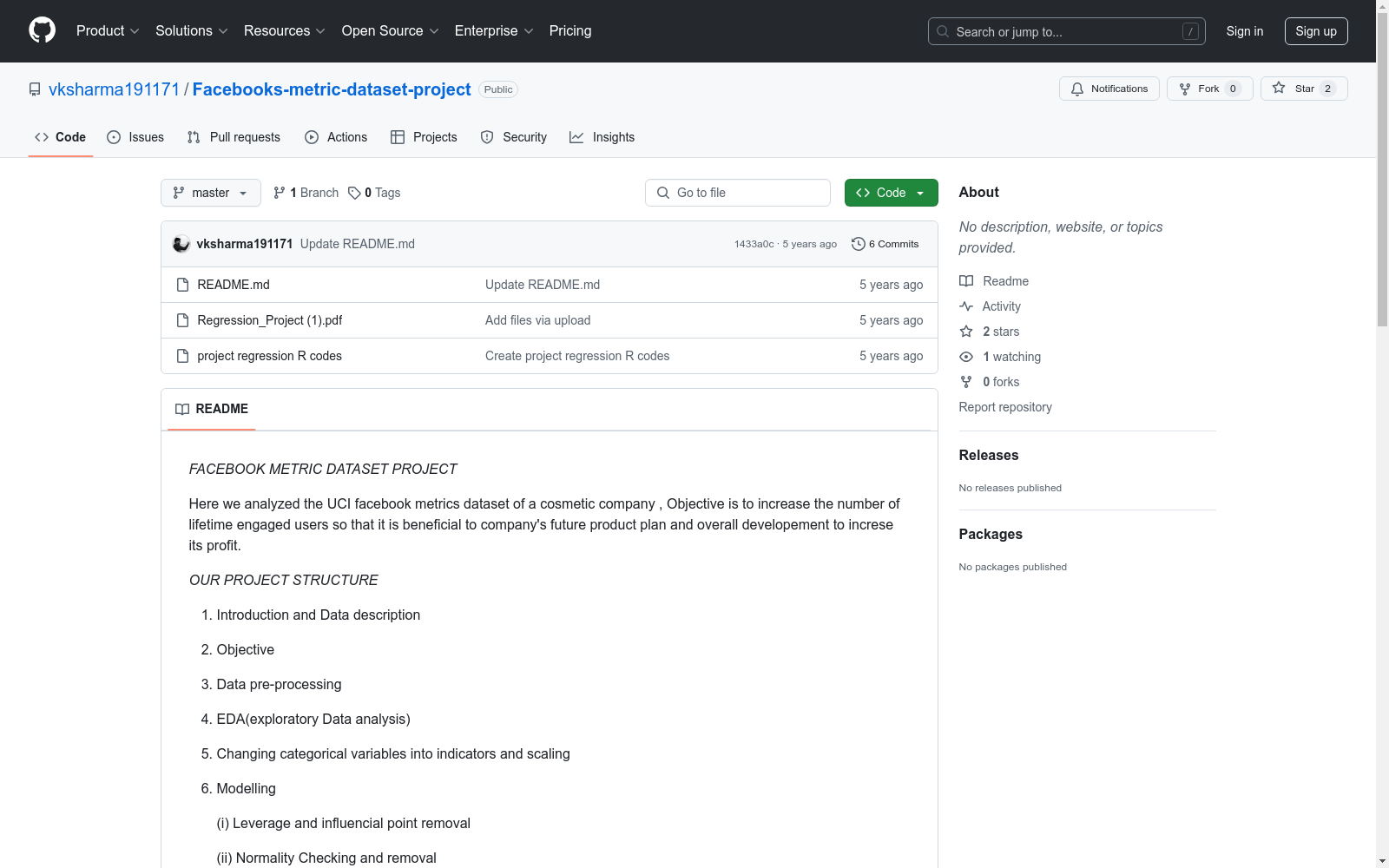Click the Fork count badge showing 0
This screenshot has width=1389, height=868.
click(1233, 89)
